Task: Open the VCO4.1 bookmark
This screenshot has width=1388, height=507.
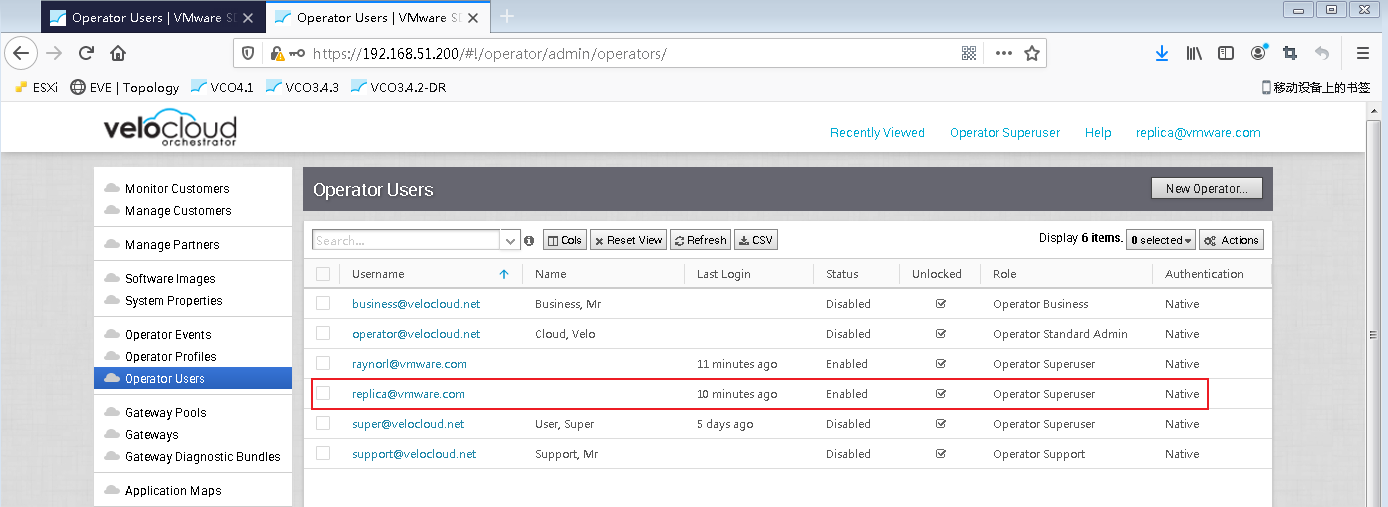Action: click(x=222, y=87)
